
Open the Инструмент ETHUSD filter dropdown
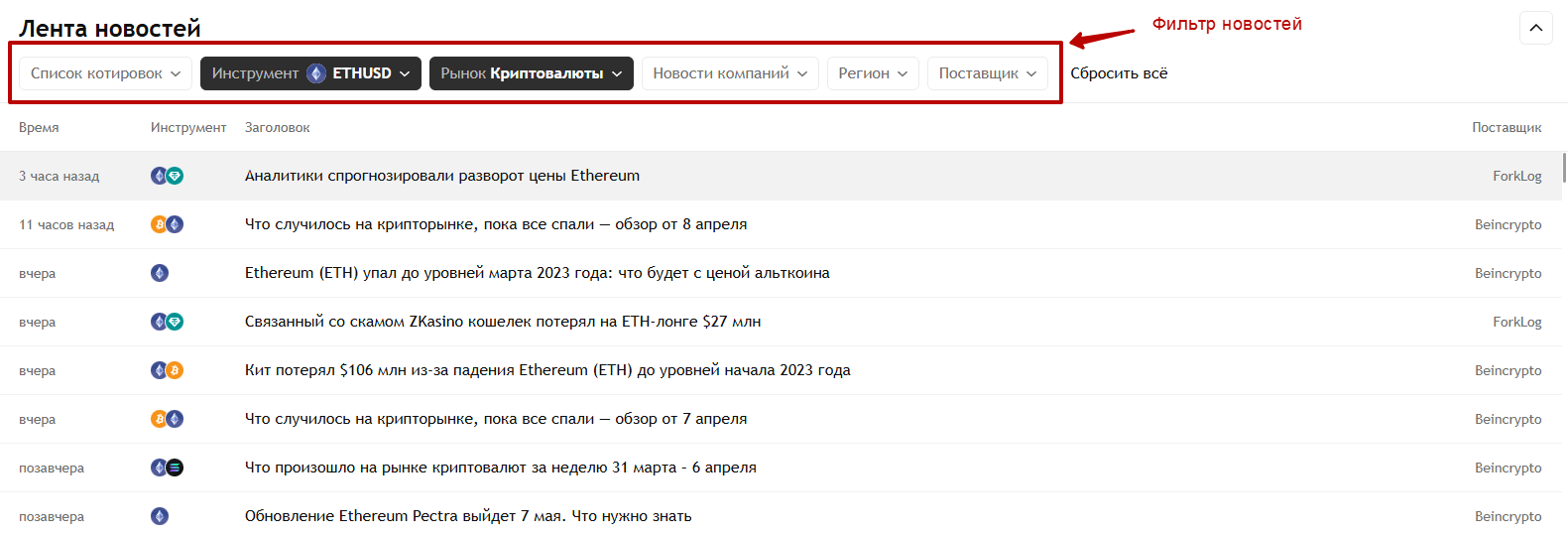pos(310,73)
